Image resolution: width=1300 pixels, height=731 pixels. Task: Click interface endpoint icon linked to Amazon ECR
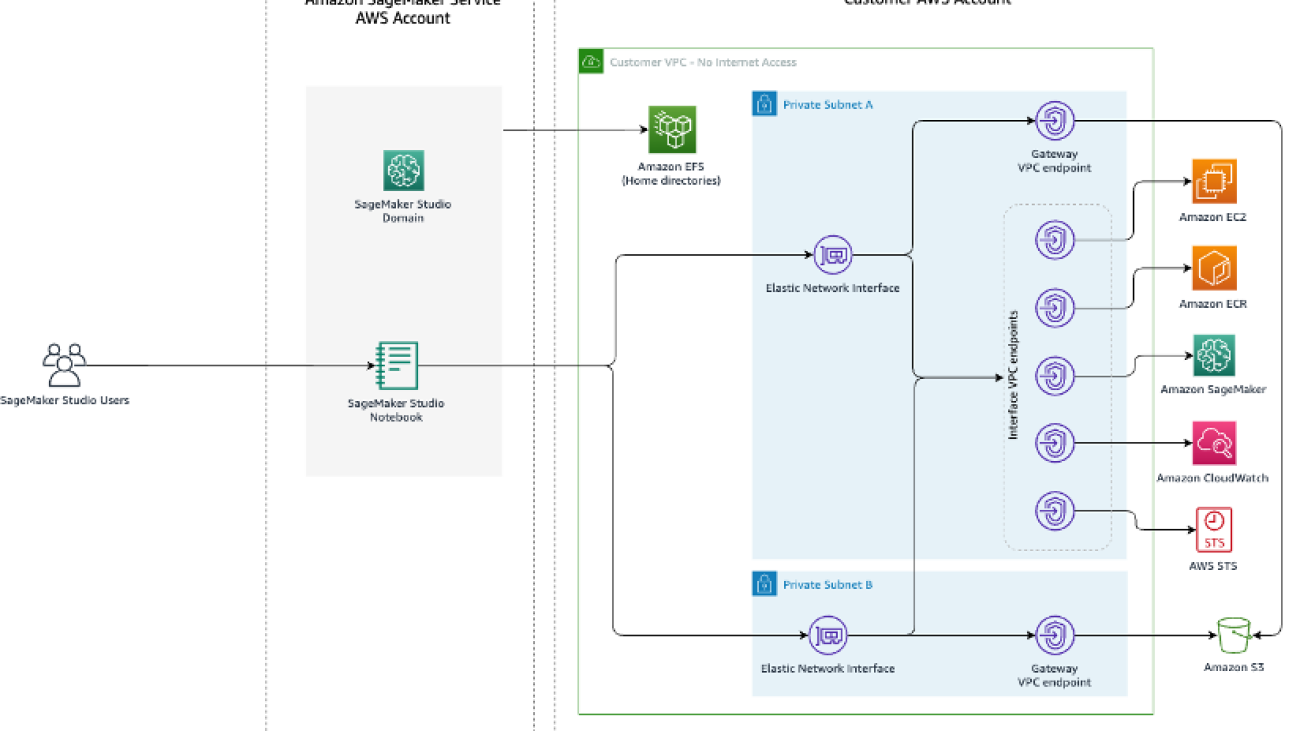click(x=1055, y=307)
